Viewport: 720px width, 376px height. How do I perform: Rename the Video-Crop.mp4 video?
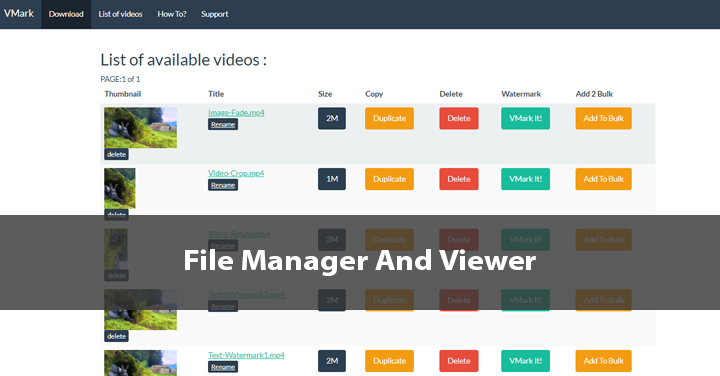pyautogui.click(x=223, y=185)
